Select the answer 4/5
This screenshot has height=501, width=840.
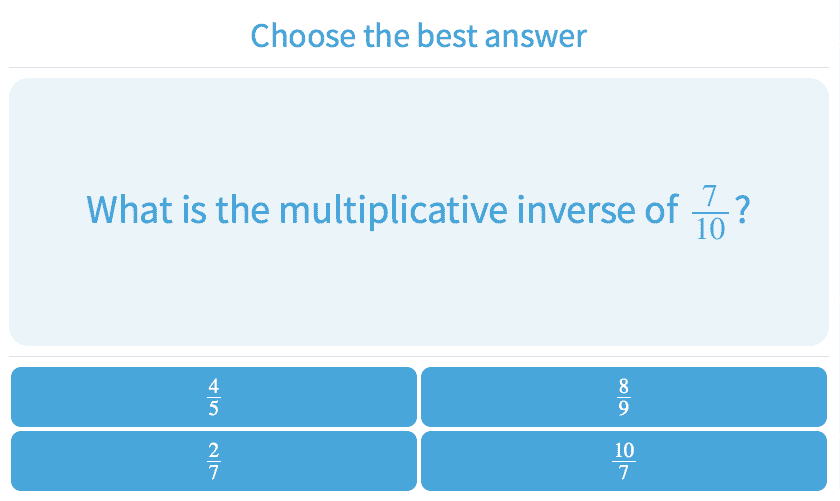[213, 397]
